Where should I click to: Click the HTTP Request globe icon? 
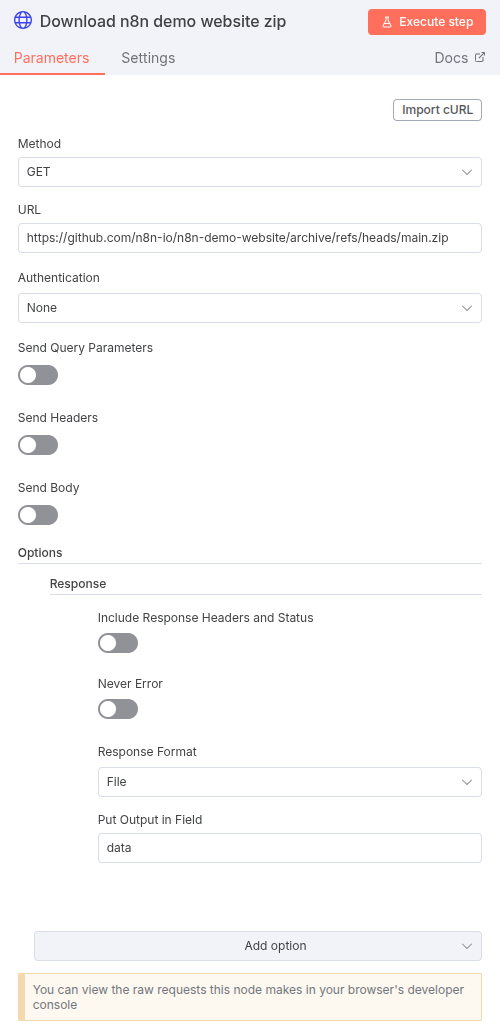pyautogui.click(x=23, y=21)
